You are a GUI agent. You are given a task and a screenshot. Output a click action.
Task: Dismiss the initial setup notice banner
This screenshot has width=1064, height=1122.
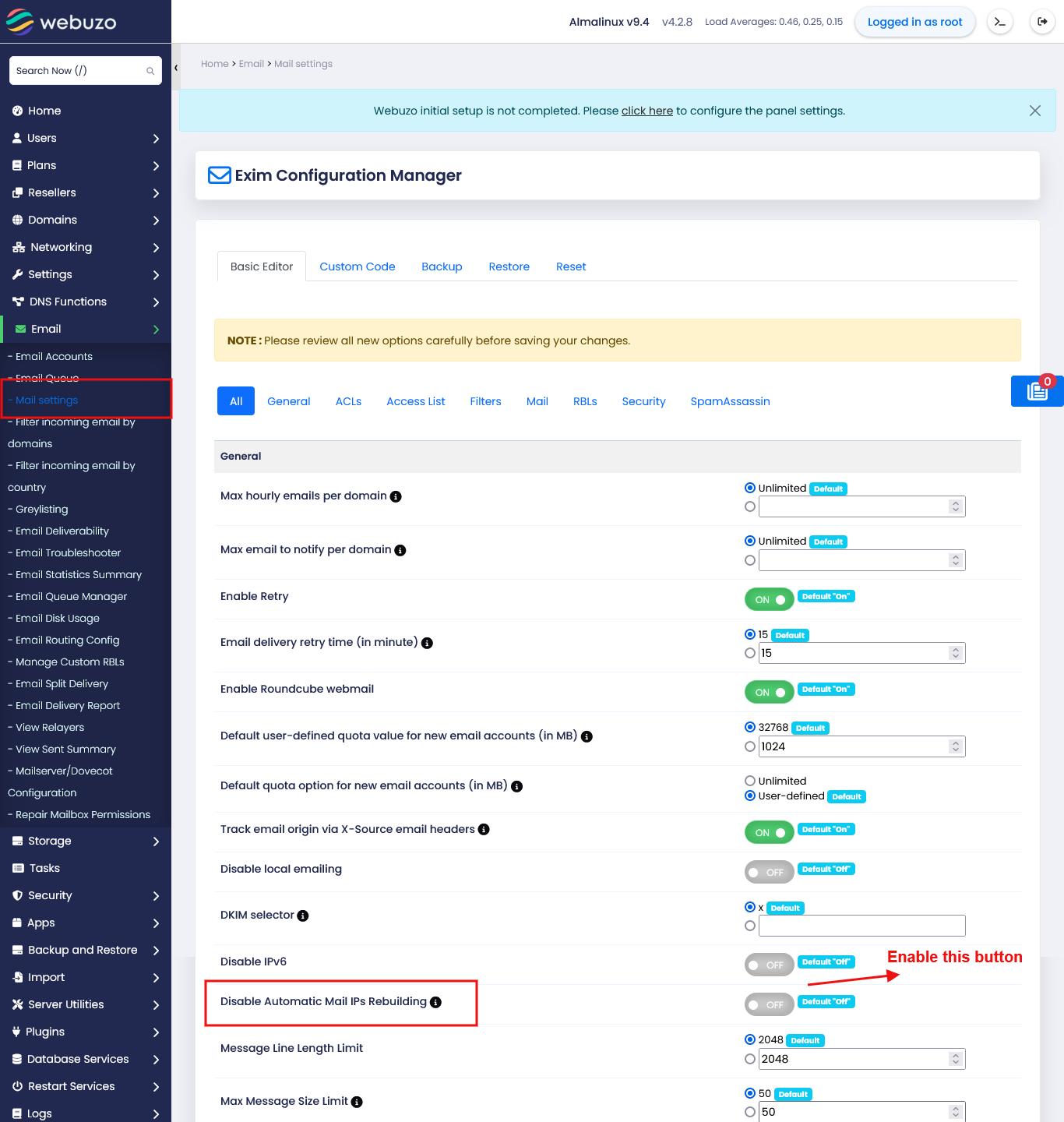(x=1035, y=111)
